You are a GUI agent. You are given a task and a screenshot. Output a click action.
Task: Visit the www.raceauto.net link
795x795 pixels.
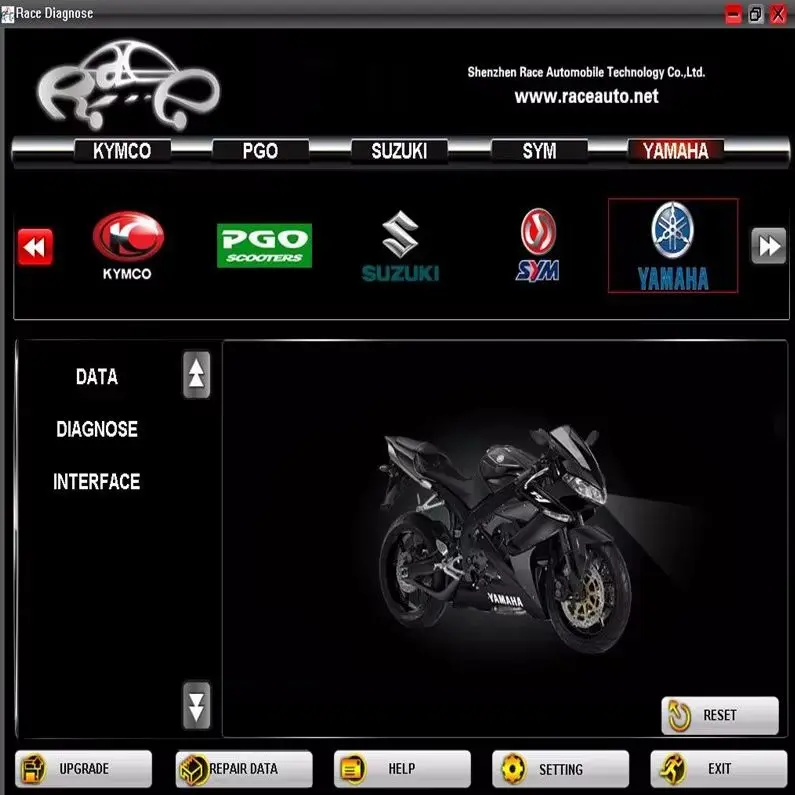tap(587, 96)
